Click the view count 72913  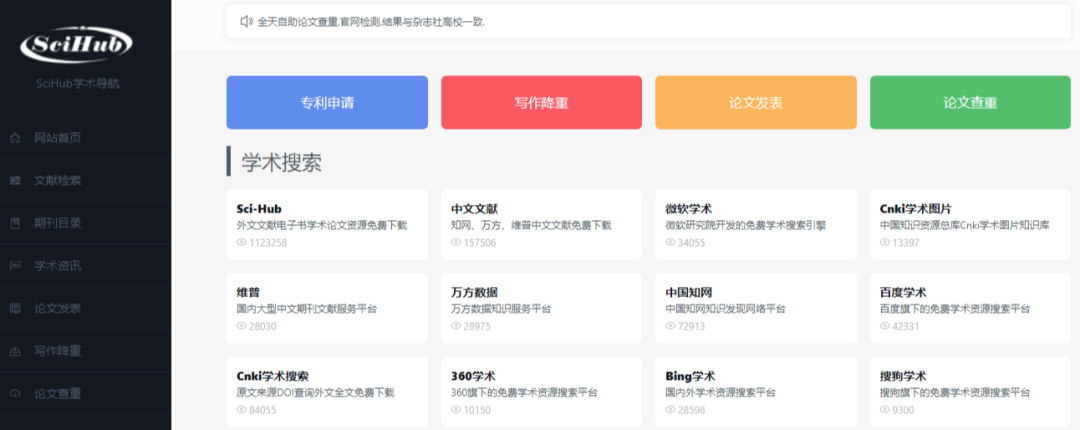point(692,327)
